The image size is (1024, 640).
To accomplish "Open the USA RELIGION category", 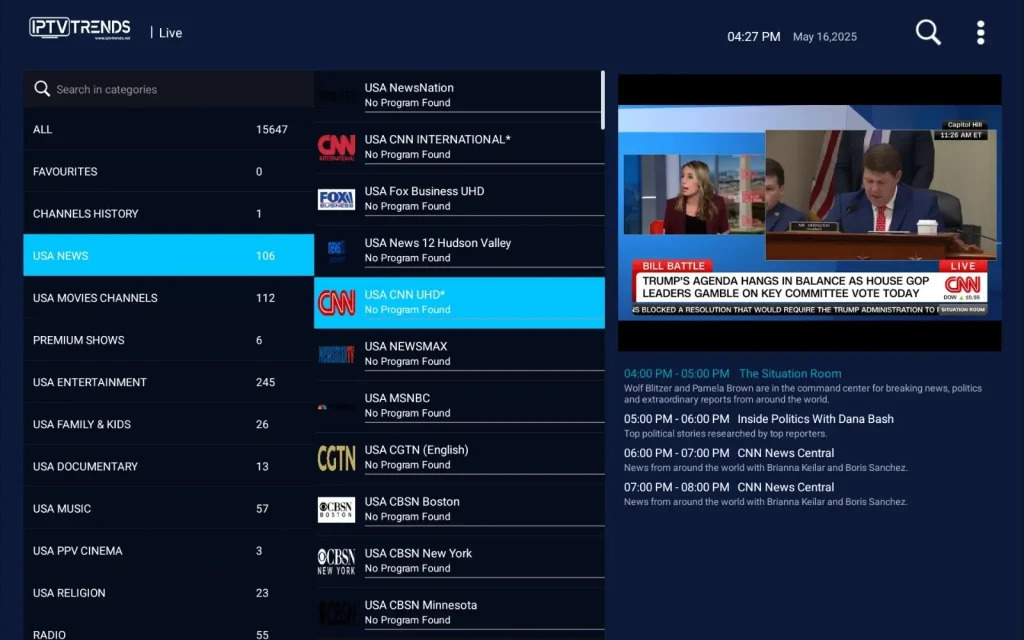I will (168, 593).
